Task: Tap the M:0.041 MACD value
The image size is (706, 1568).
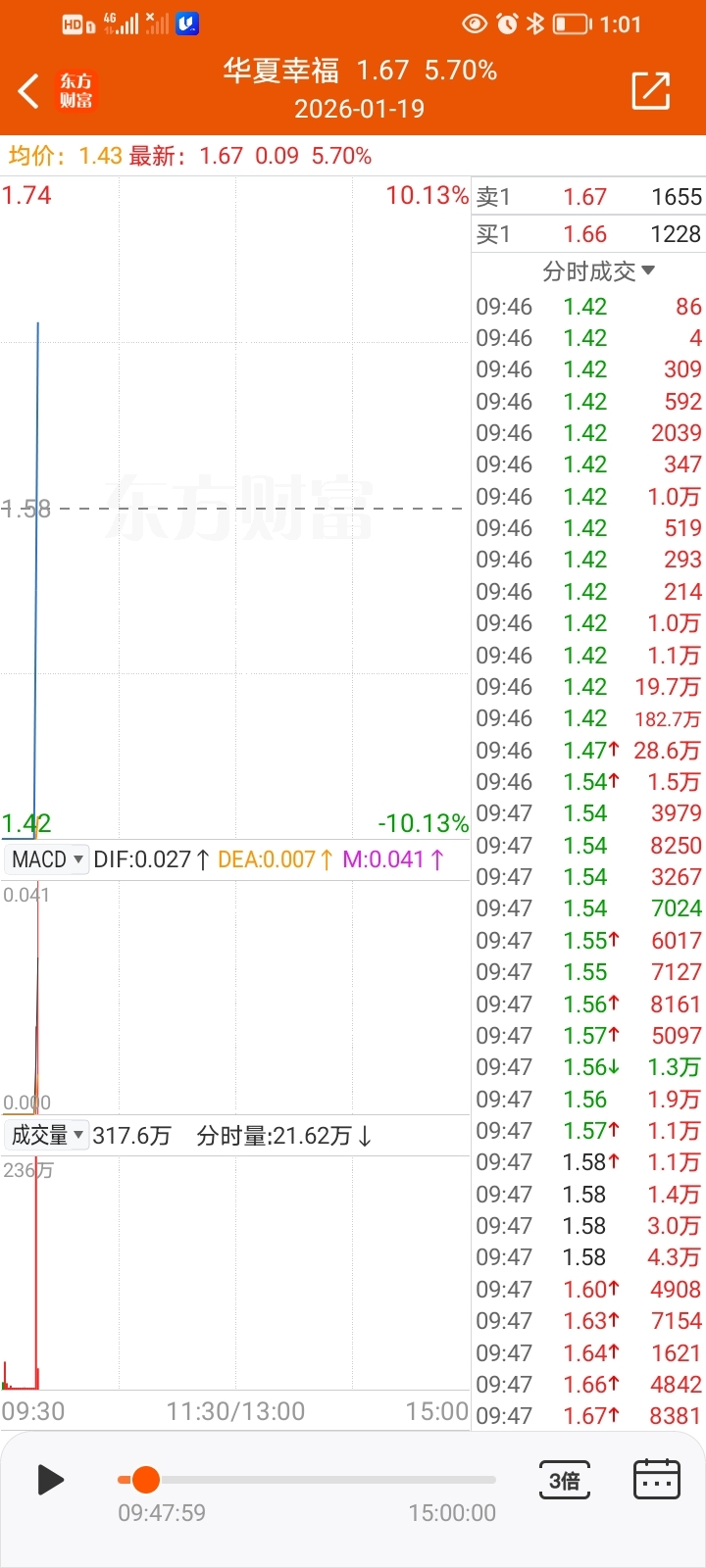Action: tap(392, 859)
